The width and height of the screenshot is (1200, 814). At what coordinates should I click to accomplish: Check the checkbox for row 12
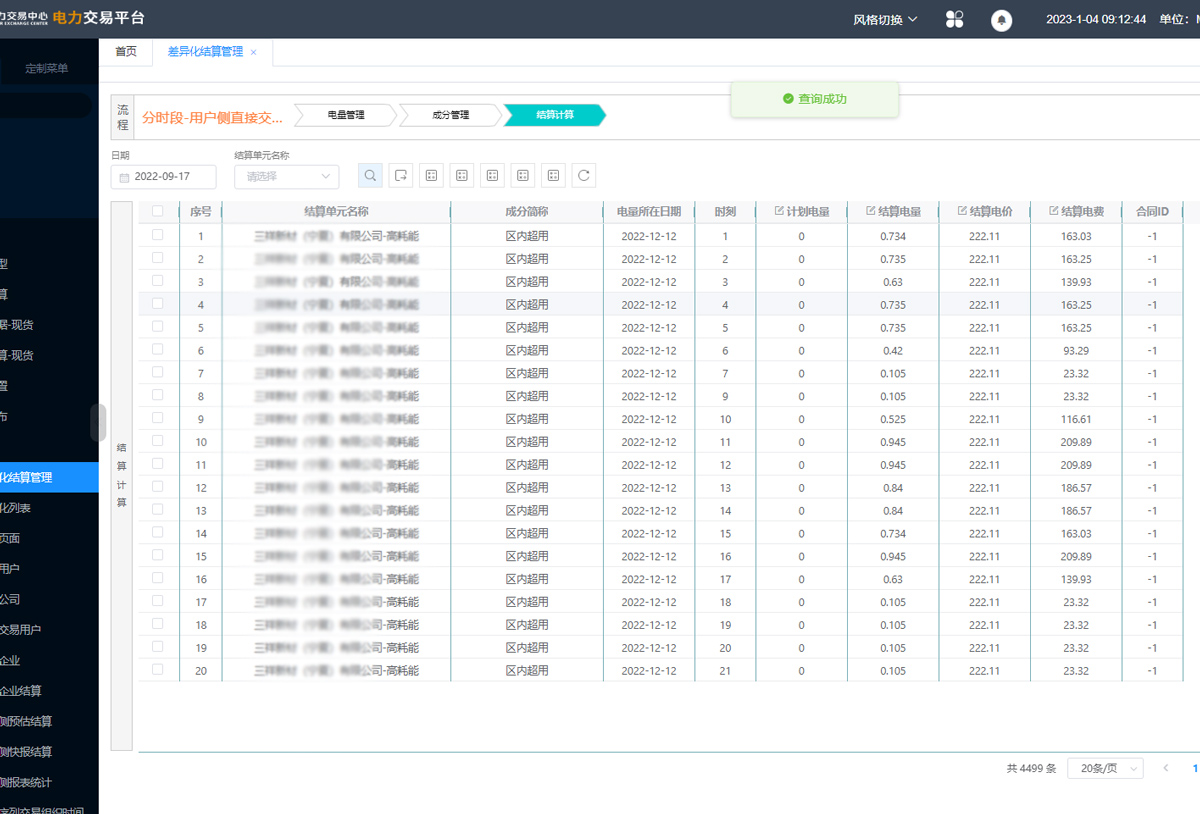(158, 487)
